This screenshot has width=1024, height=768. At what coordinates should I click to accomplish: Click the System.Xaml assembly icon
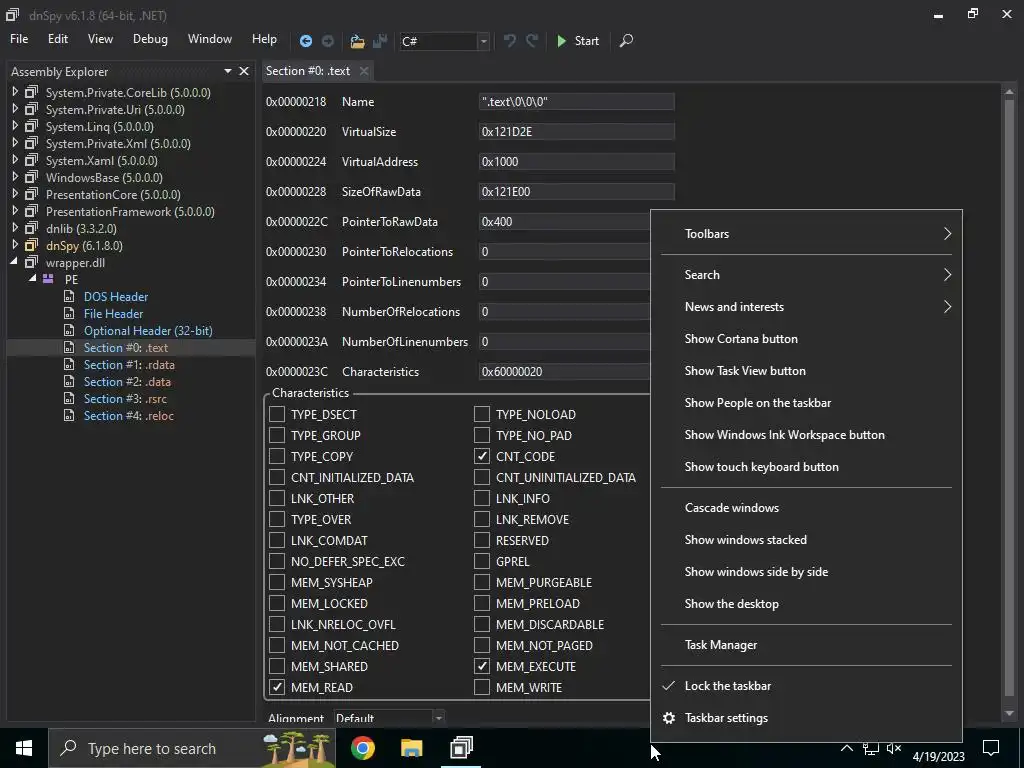pos(31,160)
